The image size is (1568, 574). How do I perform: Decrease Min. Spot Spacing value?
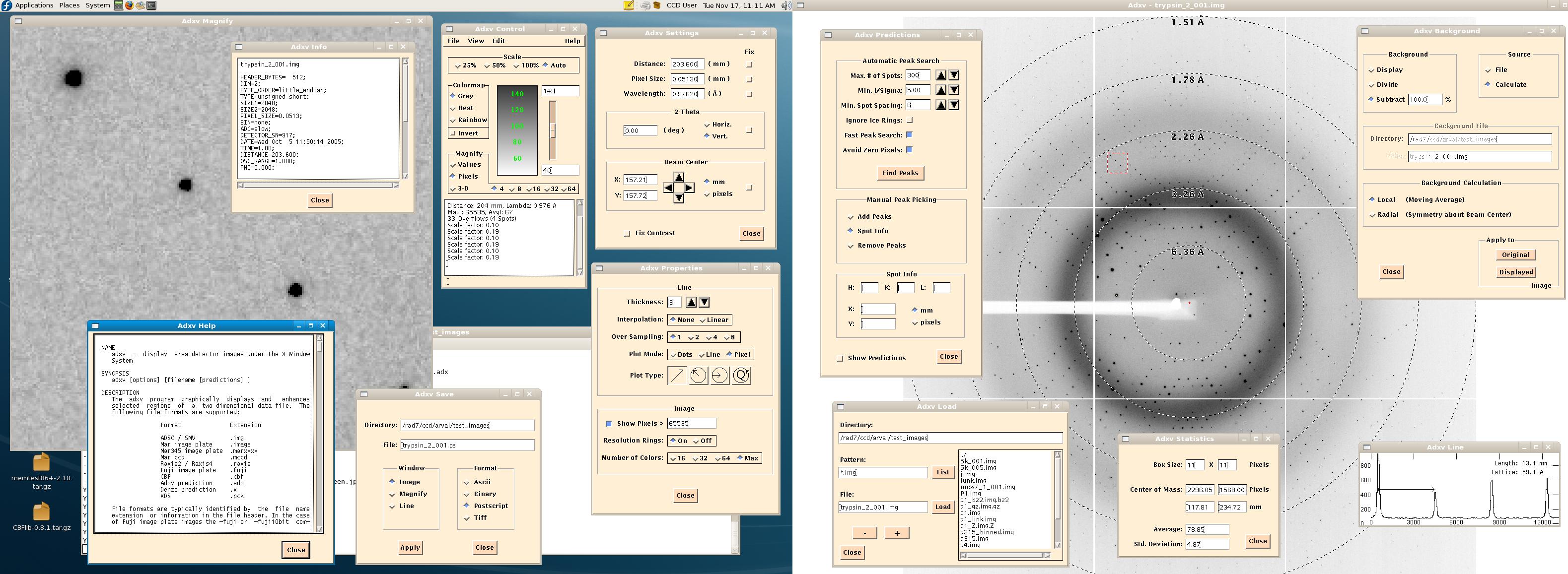pos(954,105)
